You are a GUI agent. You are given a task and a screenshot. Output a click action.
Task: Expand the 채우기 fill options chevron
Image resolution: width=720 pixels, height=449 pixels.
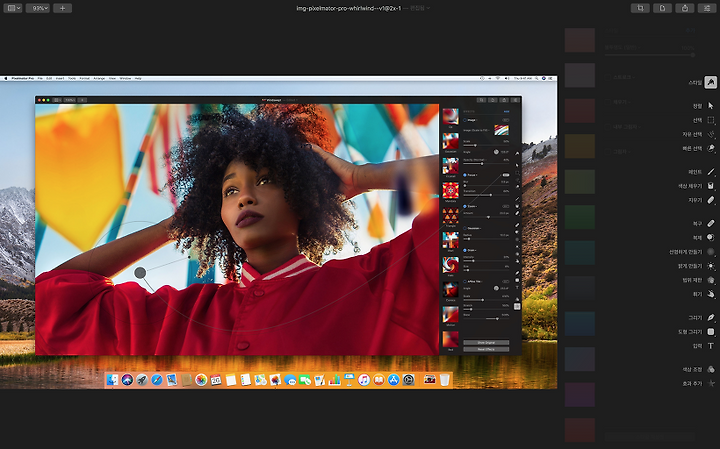click(629, 102)
